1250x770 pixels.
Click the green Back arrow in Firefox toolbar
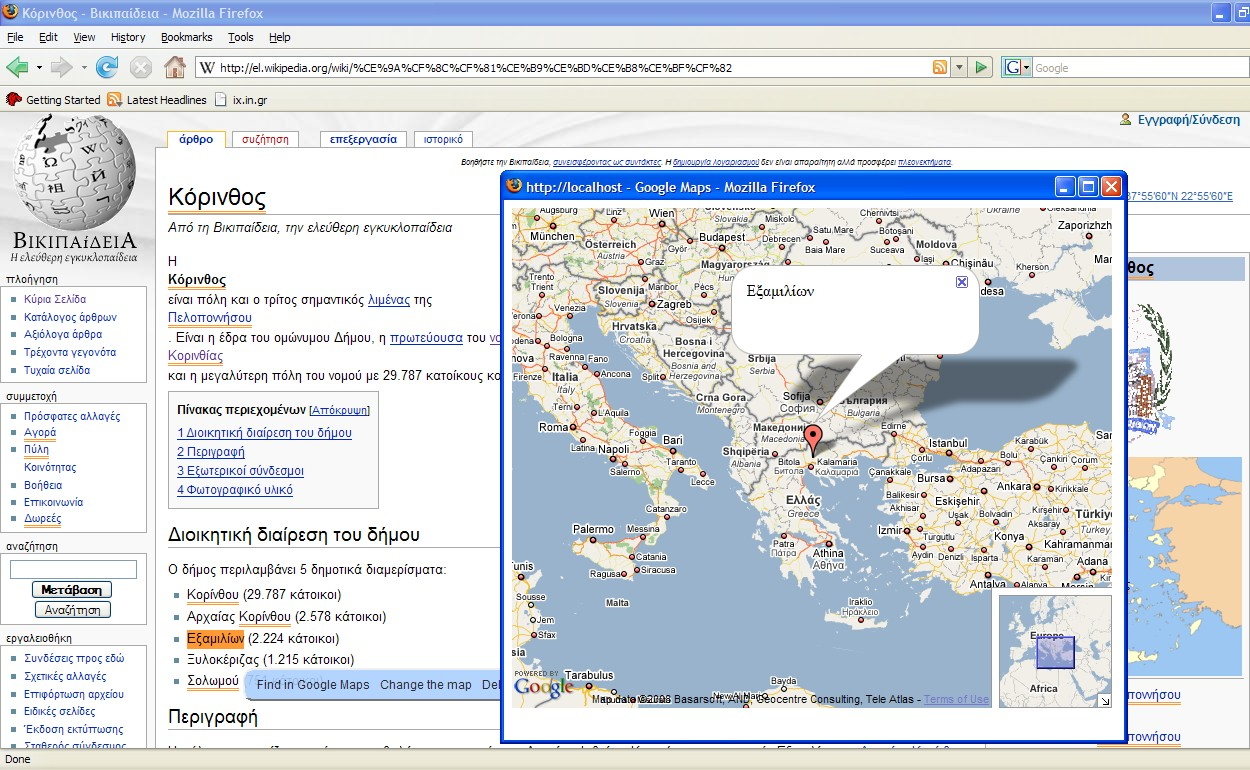pos(17,68)
